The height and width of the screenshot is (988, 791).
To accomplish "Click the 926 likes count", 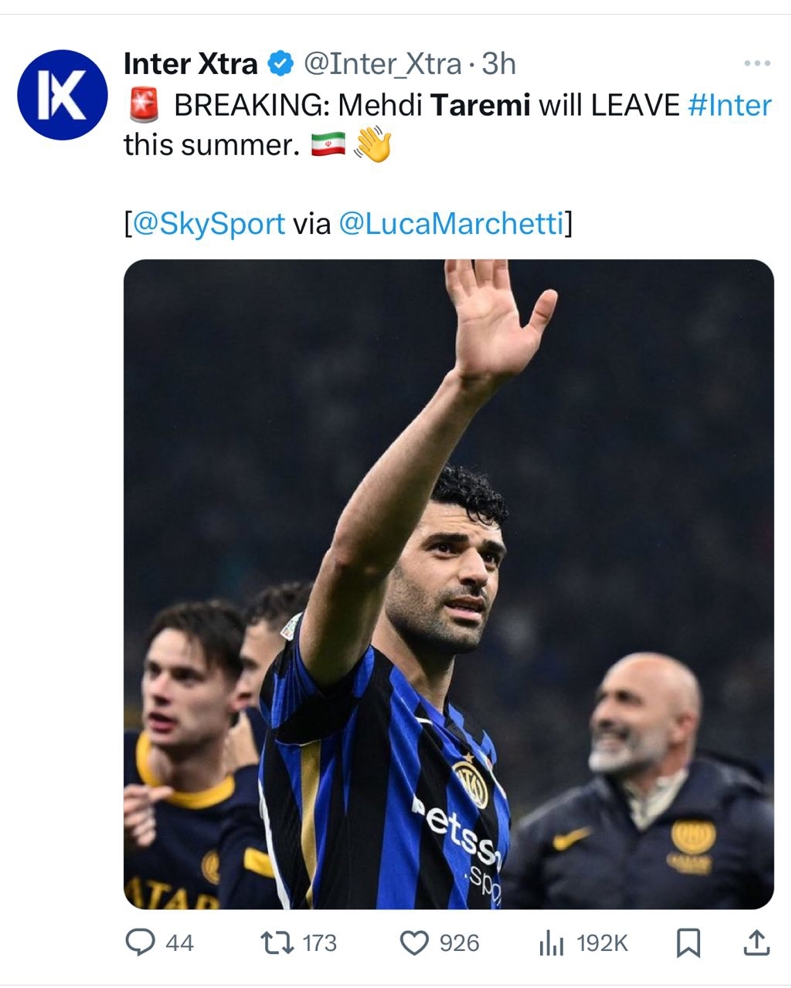I will pos(459,942).
